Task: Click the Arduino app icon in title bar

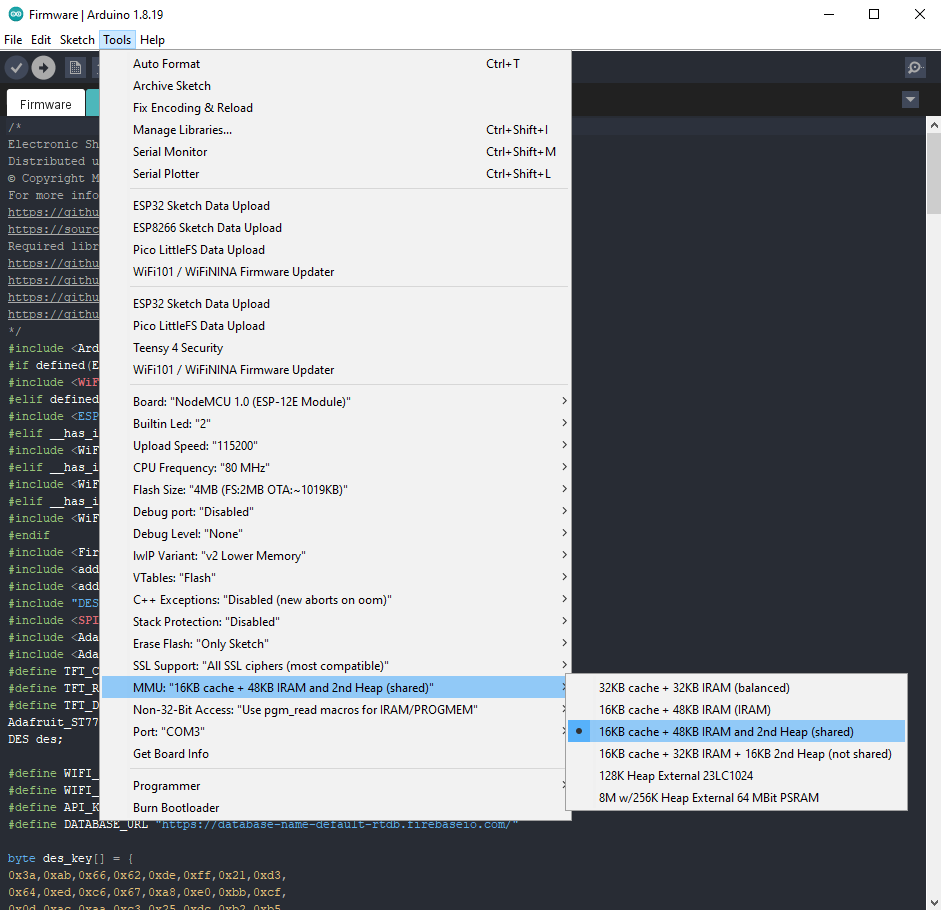Action: coord(16,14)
